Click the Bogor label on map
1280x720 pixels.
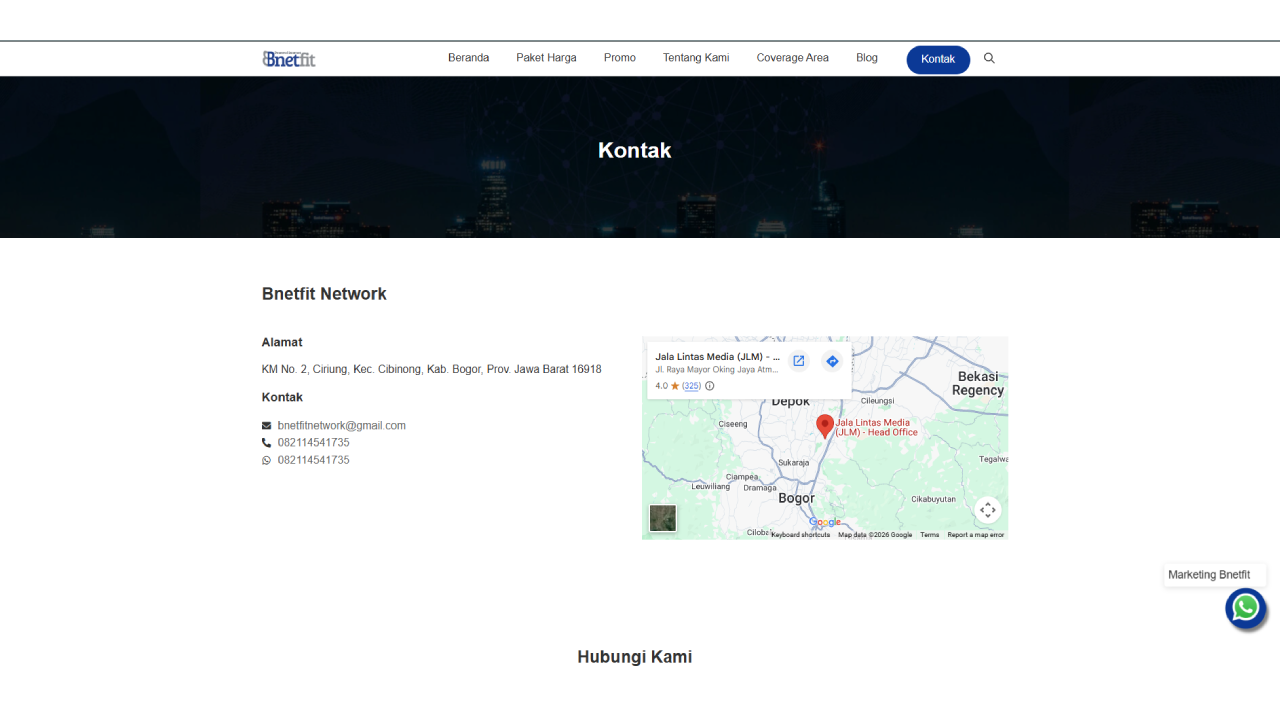click(796, 498)
